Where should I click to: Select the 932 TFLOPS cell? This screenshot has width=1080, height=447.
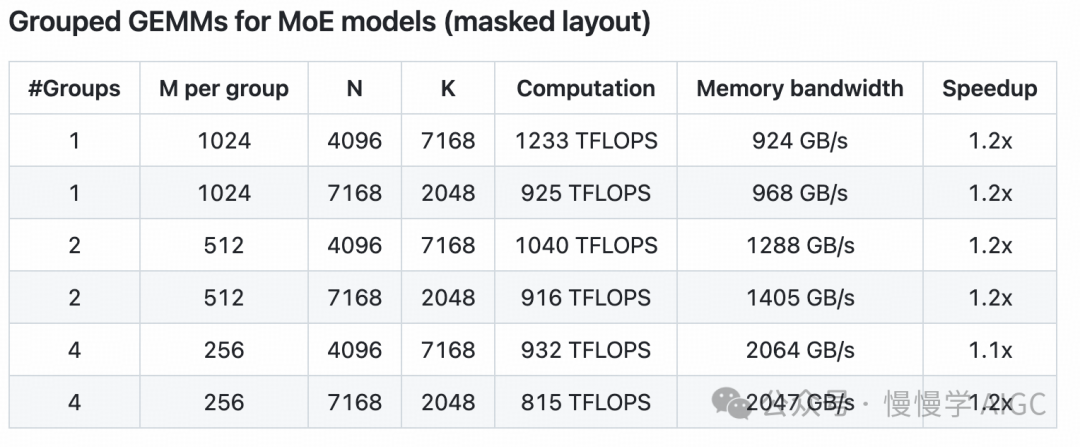[x=586, y=350]
